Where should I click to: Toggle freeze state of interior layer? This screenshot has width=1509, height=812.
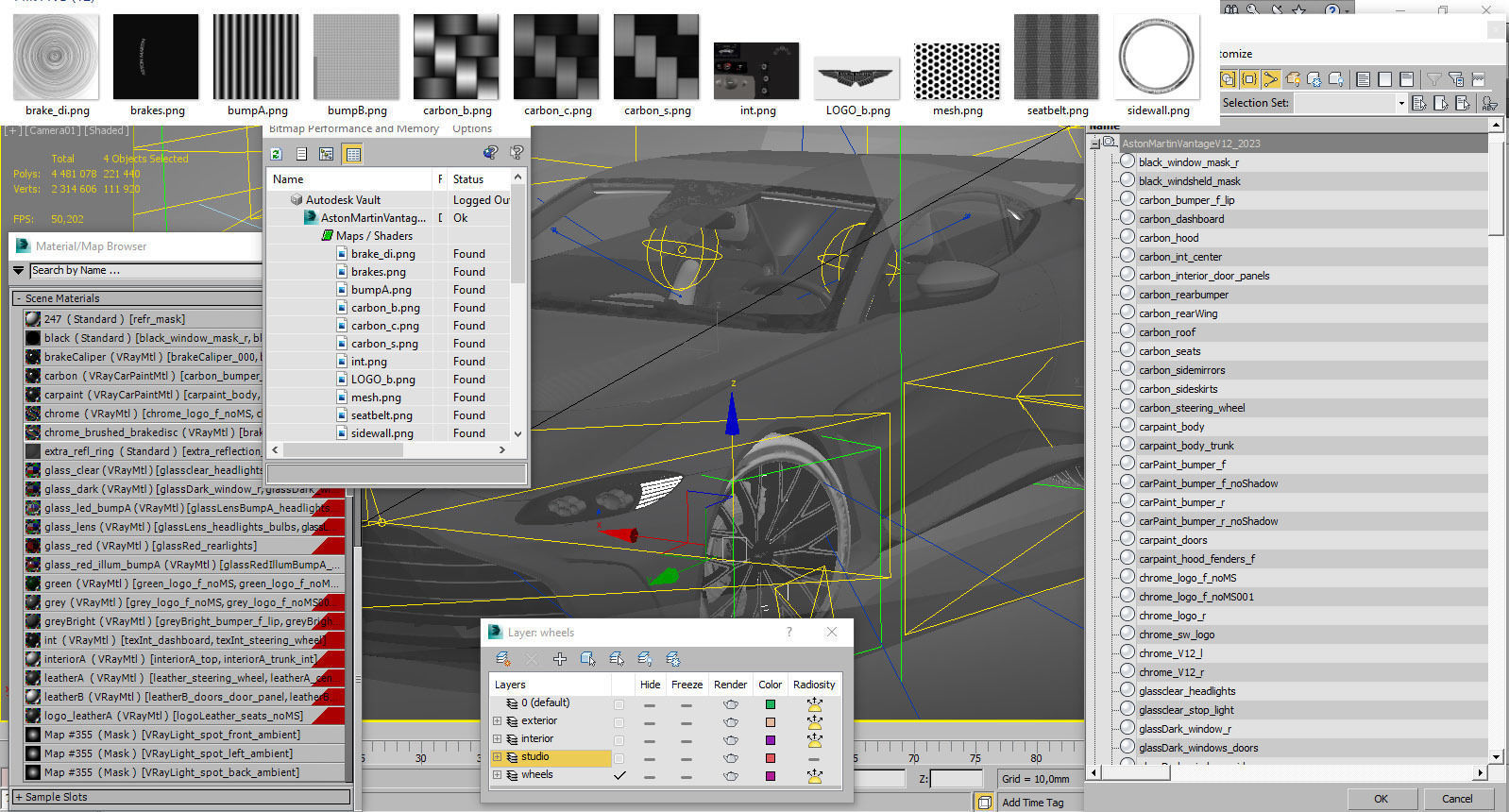[687, 740]
